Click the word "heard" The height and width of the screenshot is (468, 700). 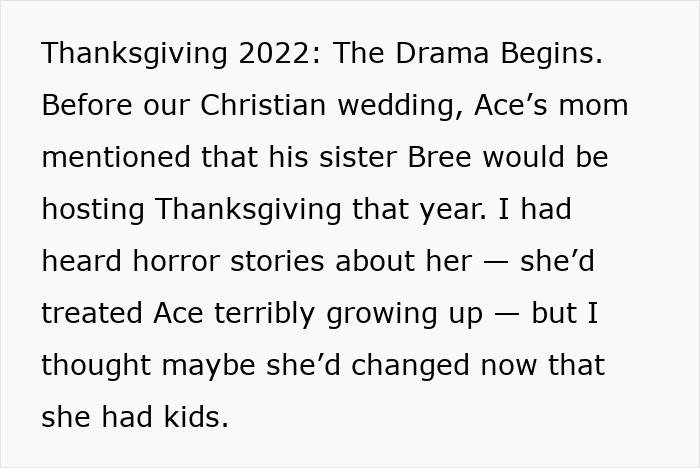[82, 261]
